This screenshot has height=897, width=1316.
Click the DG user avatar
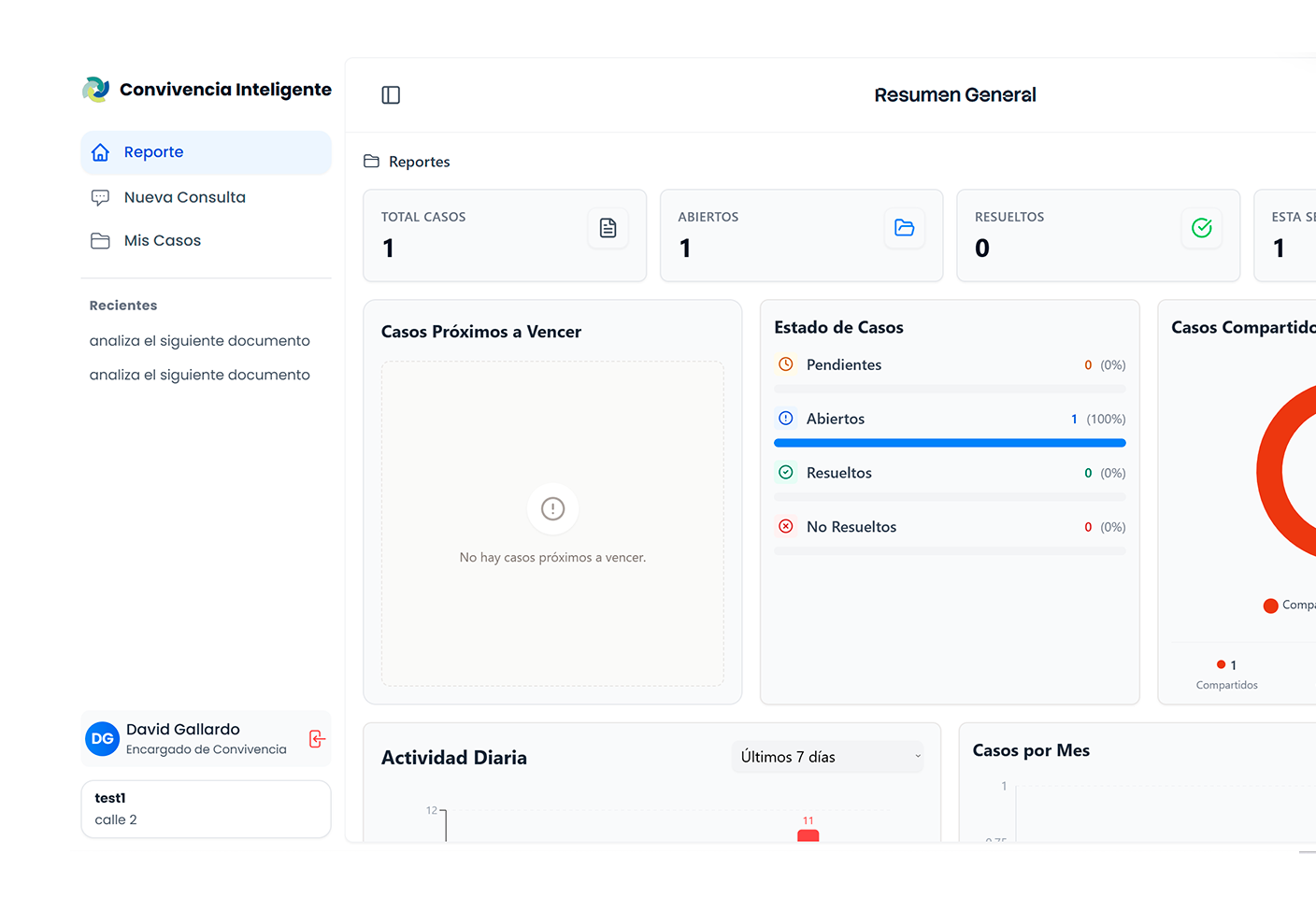click(x=103, y=739)
